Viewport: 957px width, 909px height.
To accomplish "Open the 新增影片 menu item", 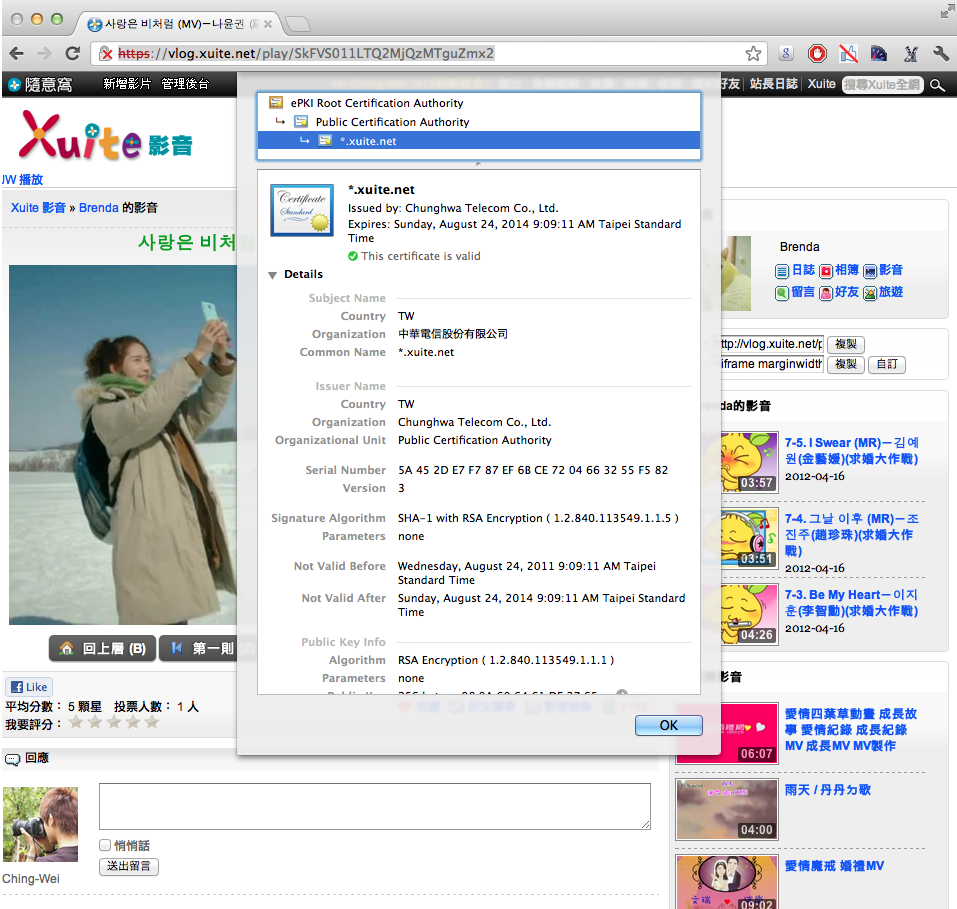I will click(x=127, y=84).
